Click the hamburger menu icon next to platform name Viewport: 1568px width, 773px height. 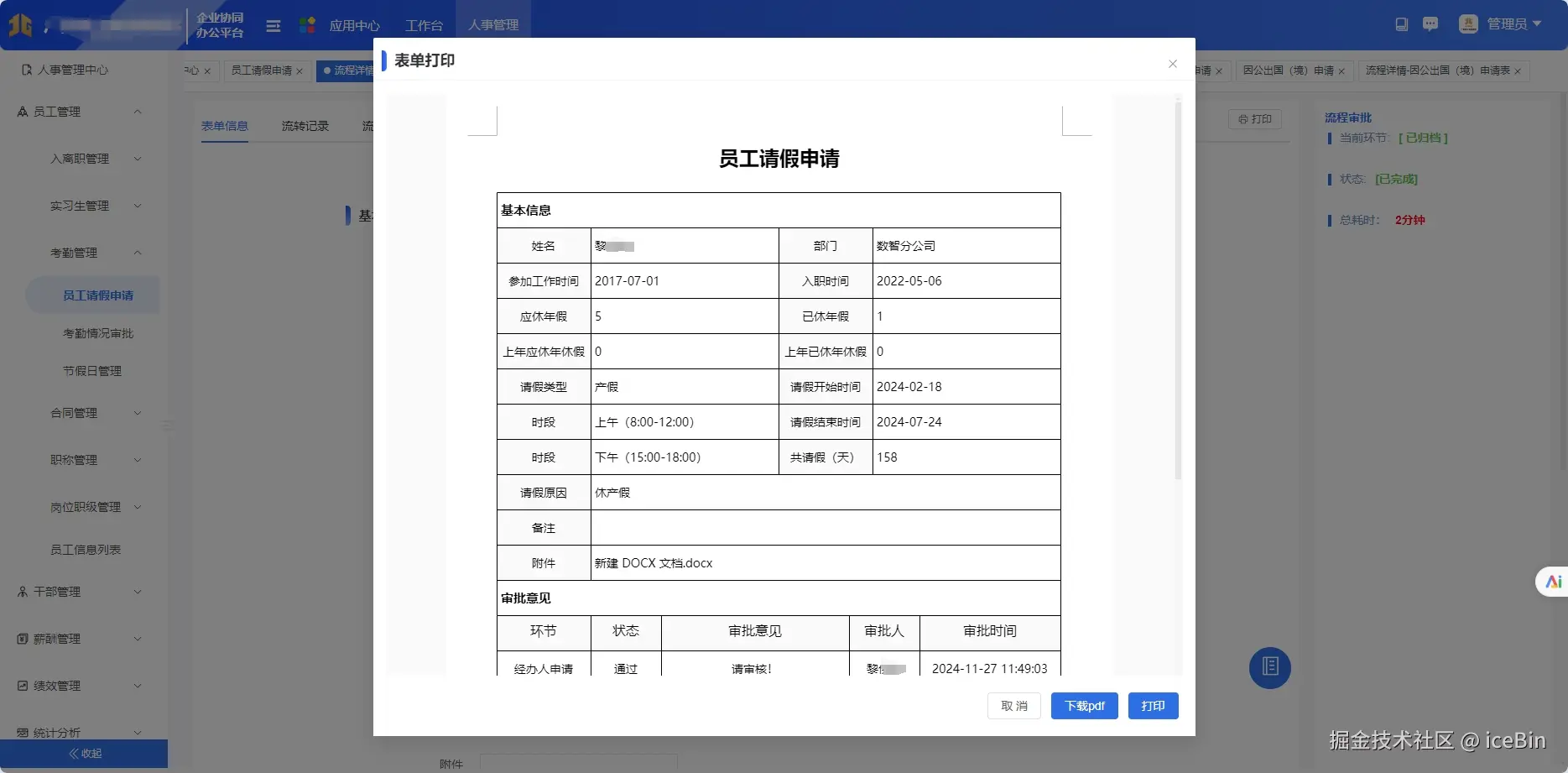pyautogui.click(x=273, y=25)
